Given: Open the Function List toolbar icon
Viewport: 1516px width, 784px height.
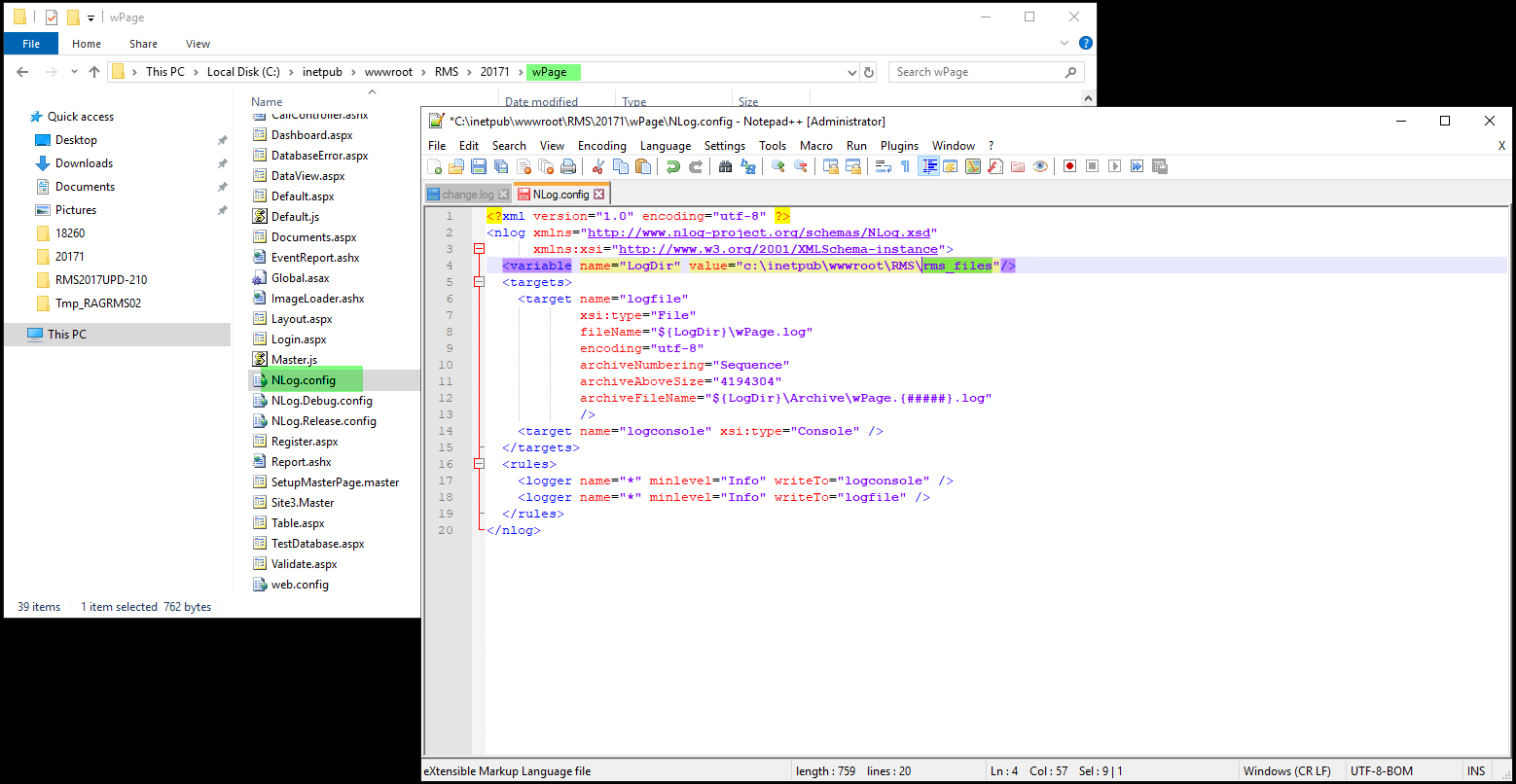Looking at the screenshot, I should 994,166.
